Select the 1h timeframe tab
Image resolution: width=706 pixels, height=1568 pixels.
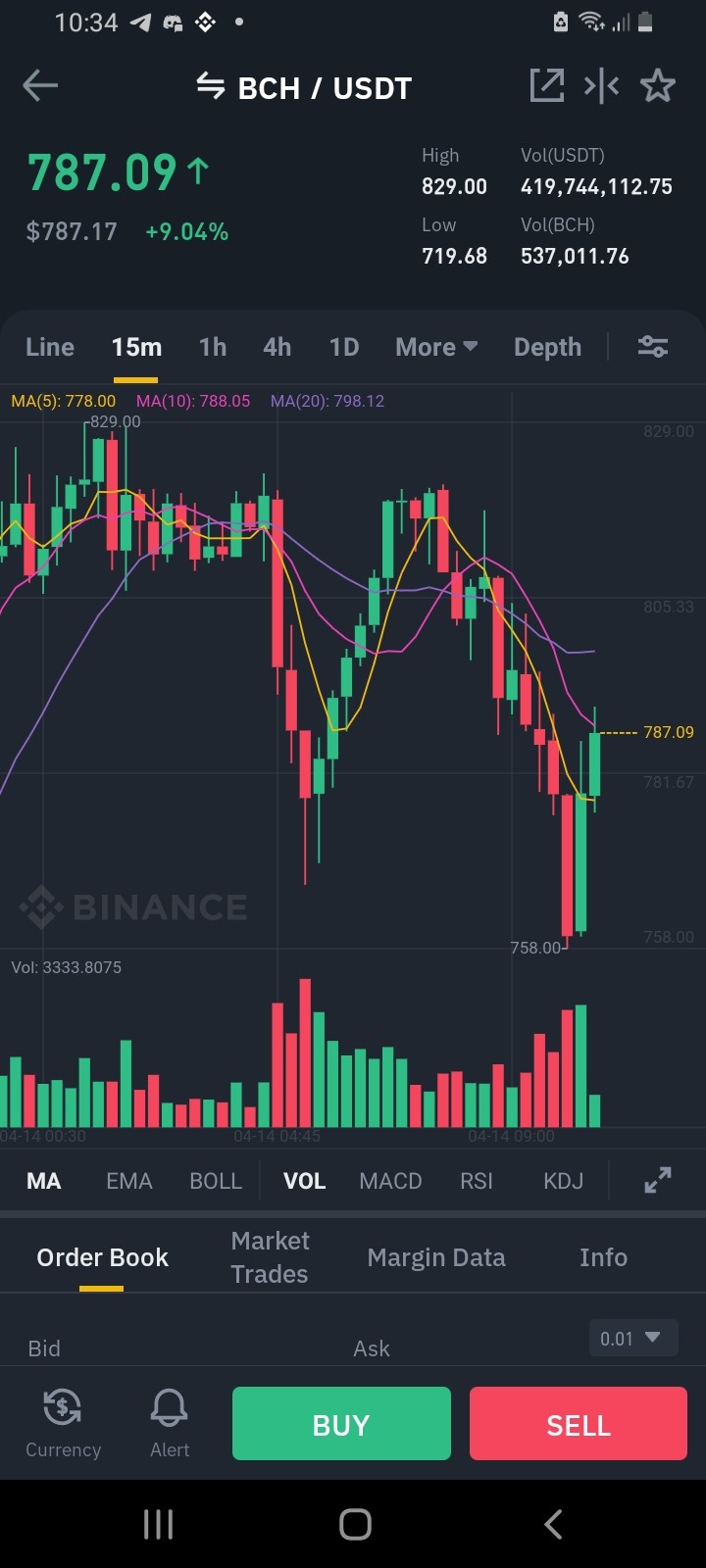[x=213, y=347]
